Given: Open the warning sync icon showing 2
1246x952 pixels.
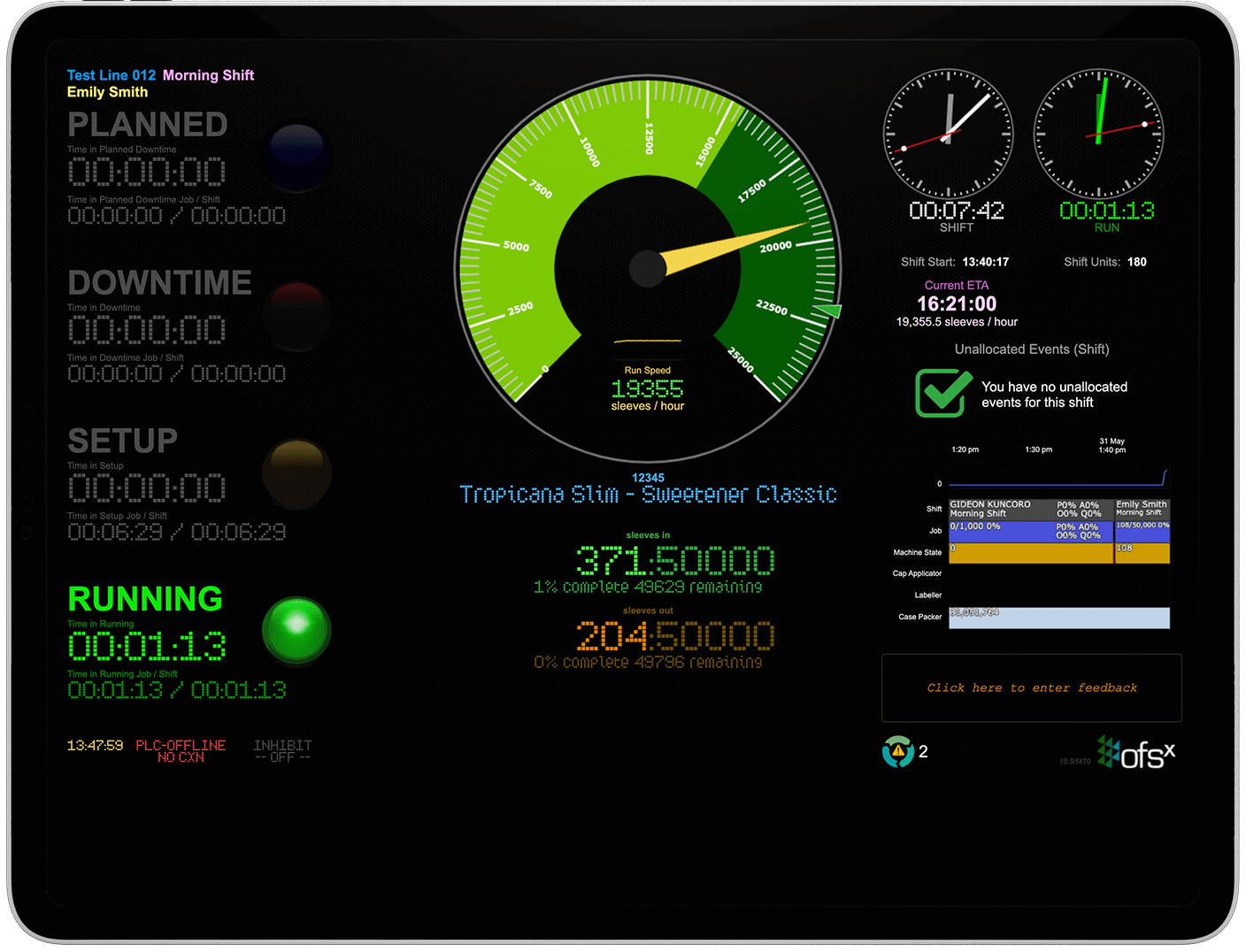Looking at the screenshot, I should (x=899, y=751).
